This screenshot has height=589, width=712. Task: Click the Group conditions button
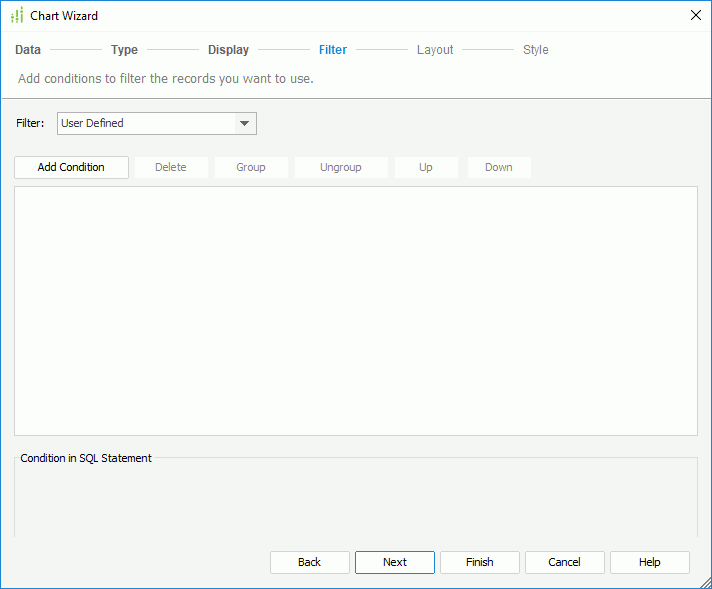251,167
